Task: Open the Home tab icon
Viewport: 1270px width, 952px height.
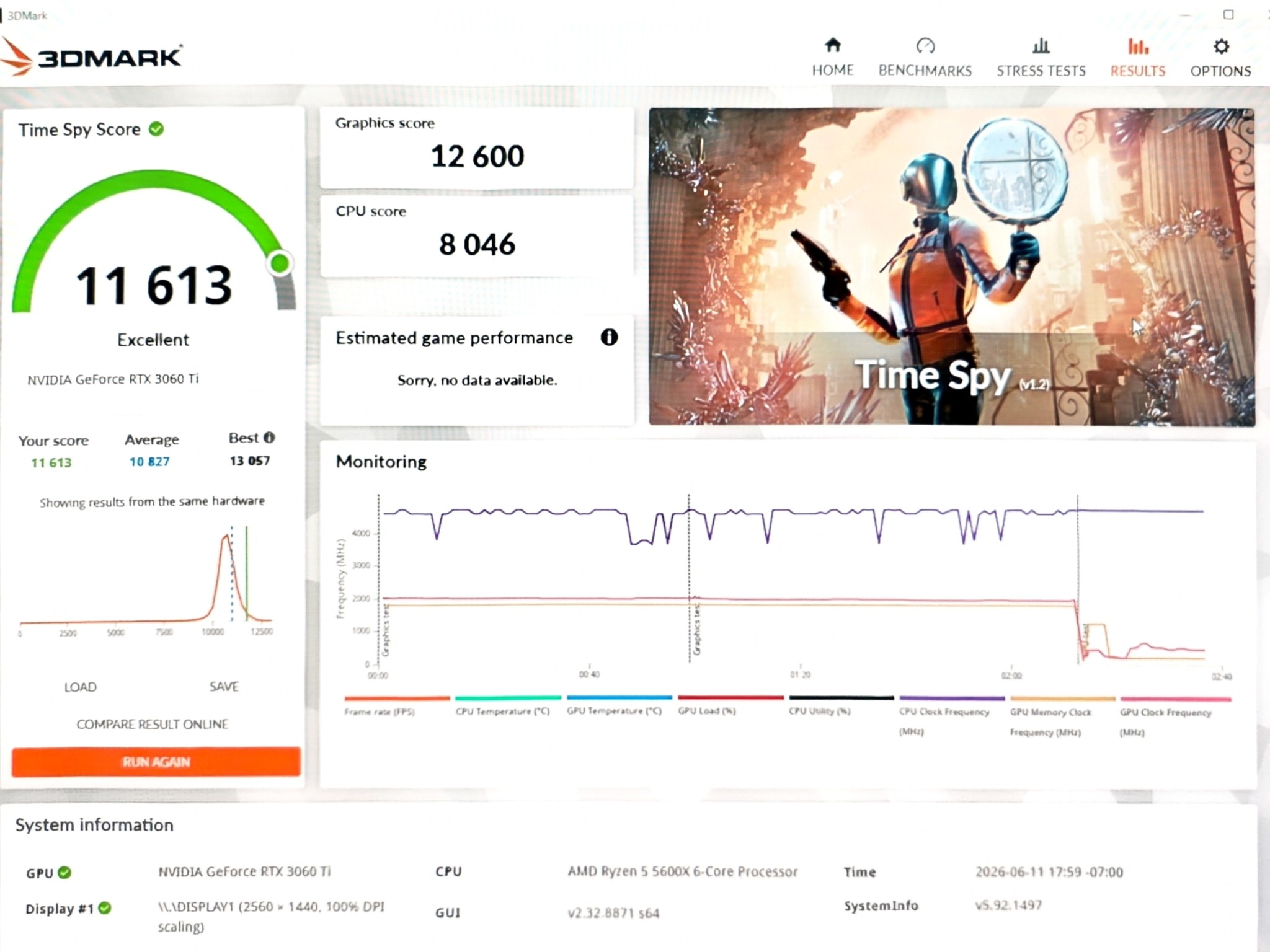Action: pyautogui.click(x=833, y=45)
